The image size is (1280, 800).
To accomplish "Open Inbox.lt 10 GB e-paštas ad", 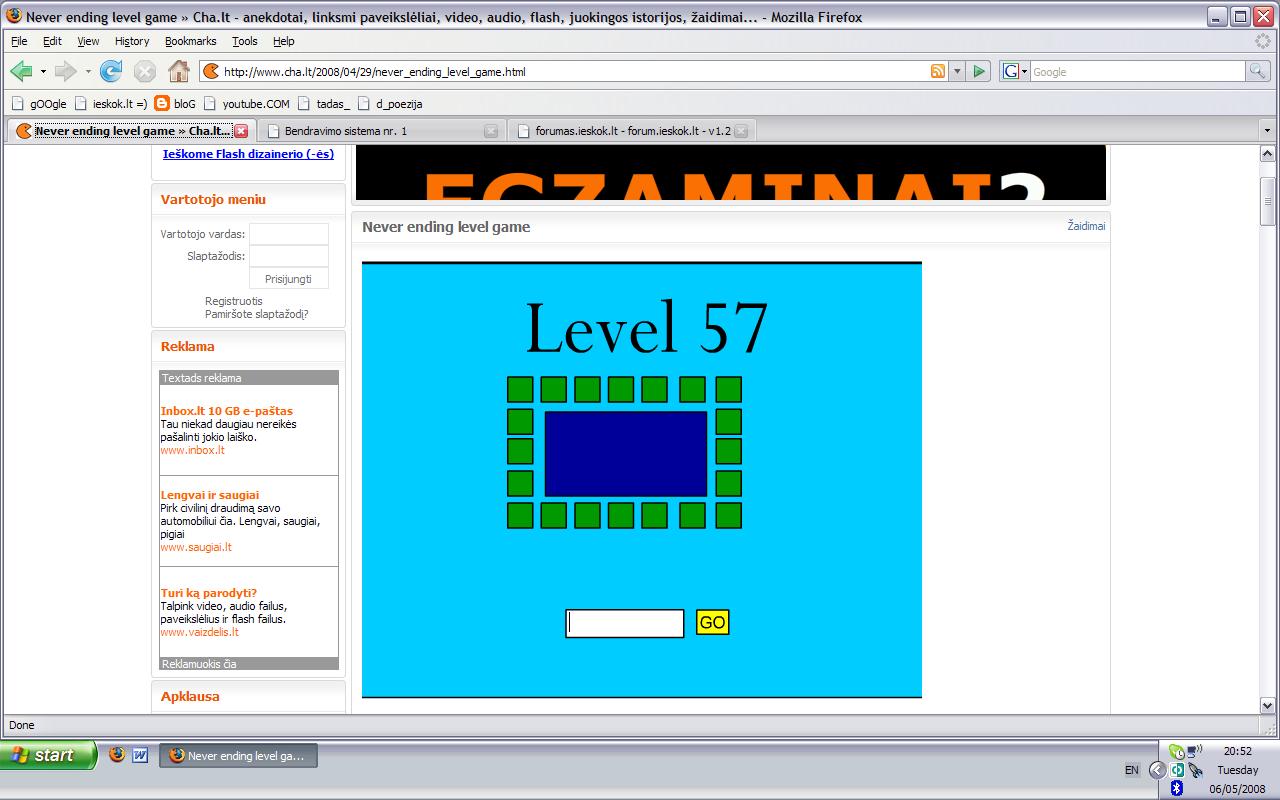I will point(227,411).
